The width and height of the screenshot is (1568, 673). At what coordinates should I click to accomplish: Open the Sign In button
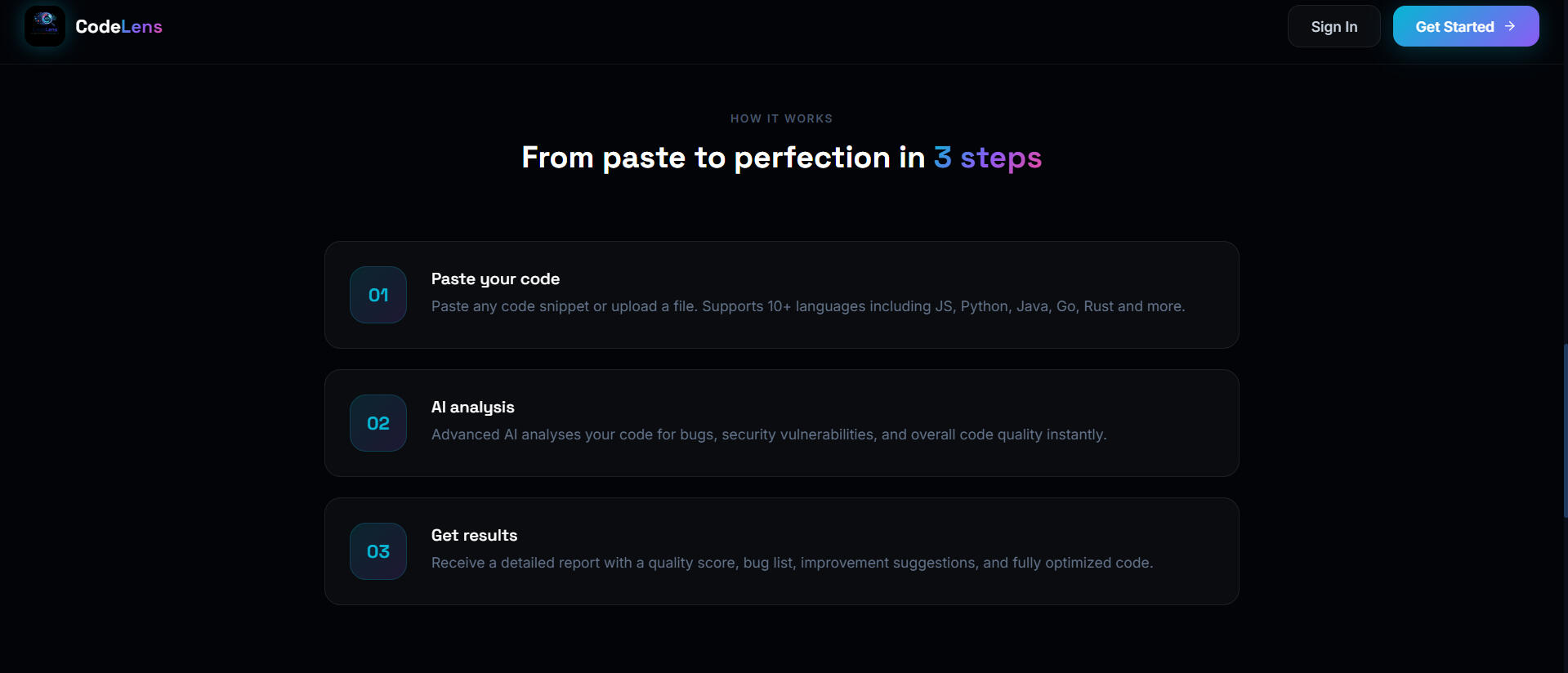[1333, 26]
